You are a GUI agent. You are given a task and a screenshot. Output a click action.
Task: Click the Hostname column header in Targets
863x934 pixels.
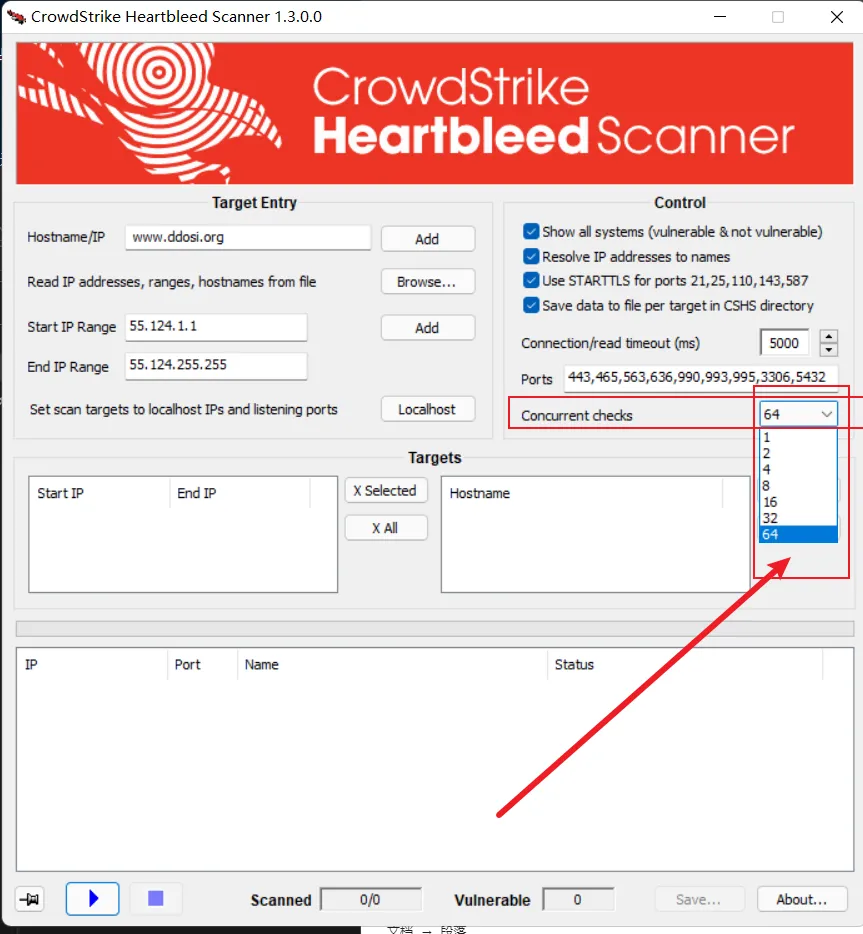[x=582, y=493]
